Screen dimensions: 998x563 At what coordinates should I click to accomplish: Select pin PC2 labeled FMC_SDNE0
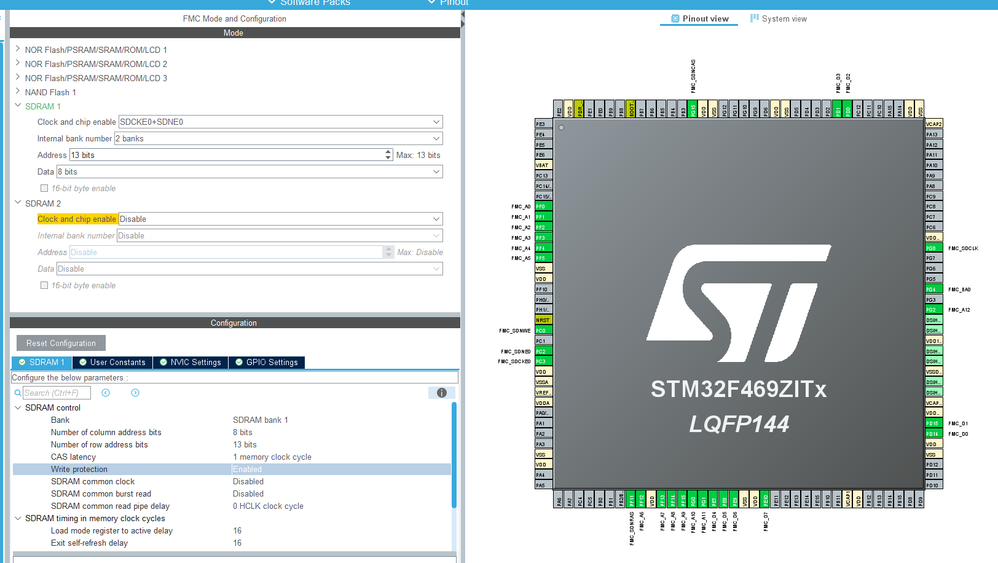pos(543,351)
